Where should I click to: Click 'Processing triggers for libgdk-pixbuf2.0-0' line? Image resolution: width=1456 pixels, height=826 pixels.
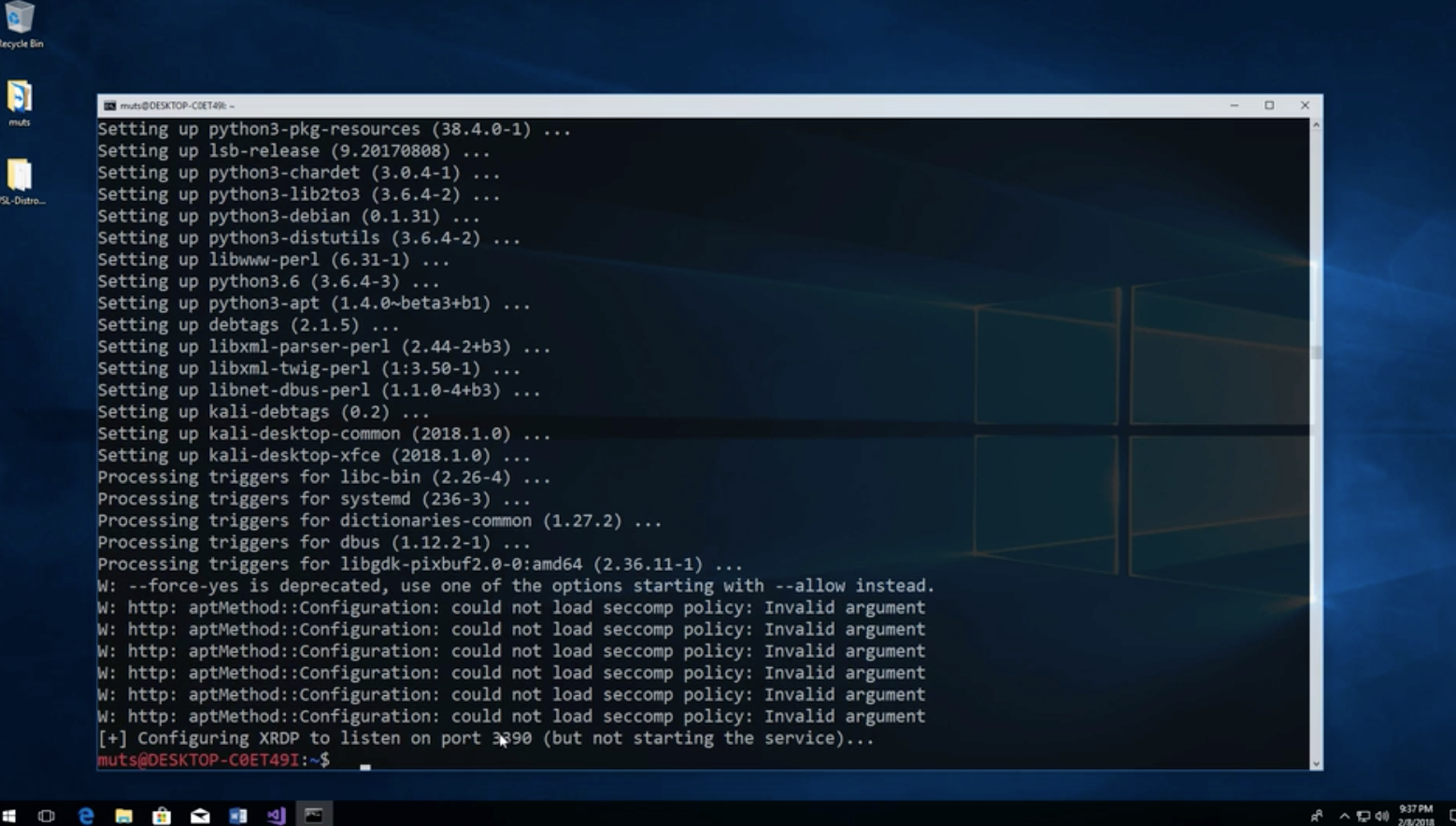(x=420, y=564)
